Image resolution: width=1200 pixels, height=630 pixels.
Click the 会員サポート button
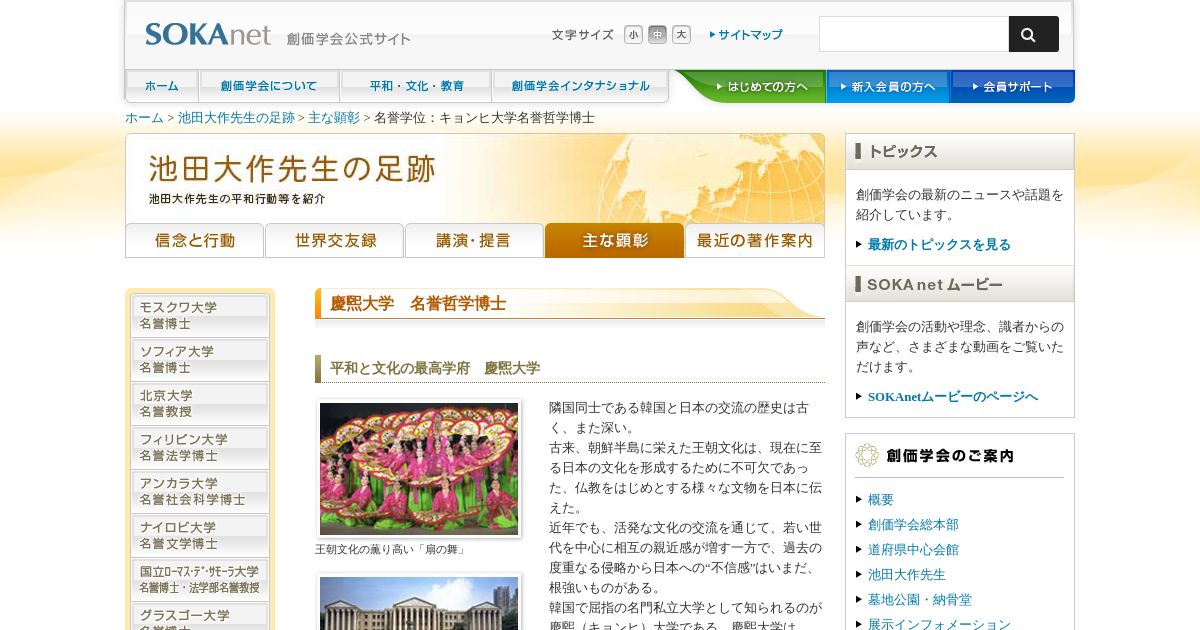[x=1012, y=87]
